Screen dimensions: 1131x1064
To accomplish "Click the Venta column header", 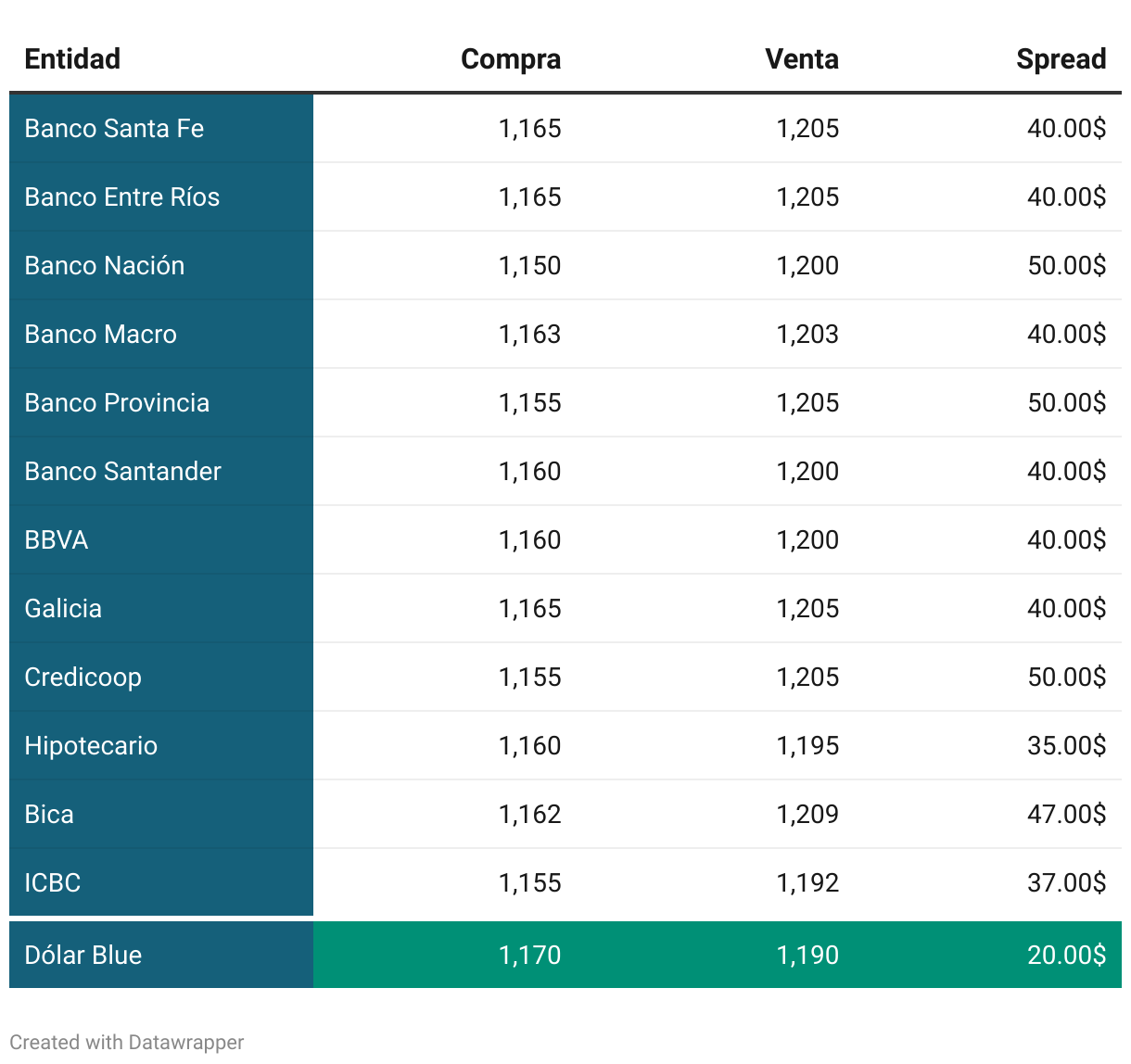I will pyautogui.click(x=801, y=59).
